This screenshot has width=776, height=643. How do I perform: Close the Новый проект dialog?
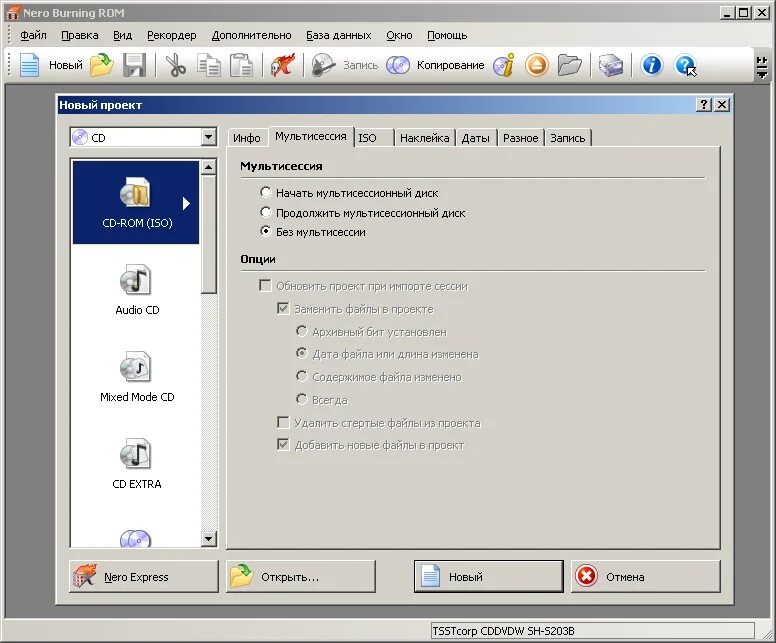point(722,104)
